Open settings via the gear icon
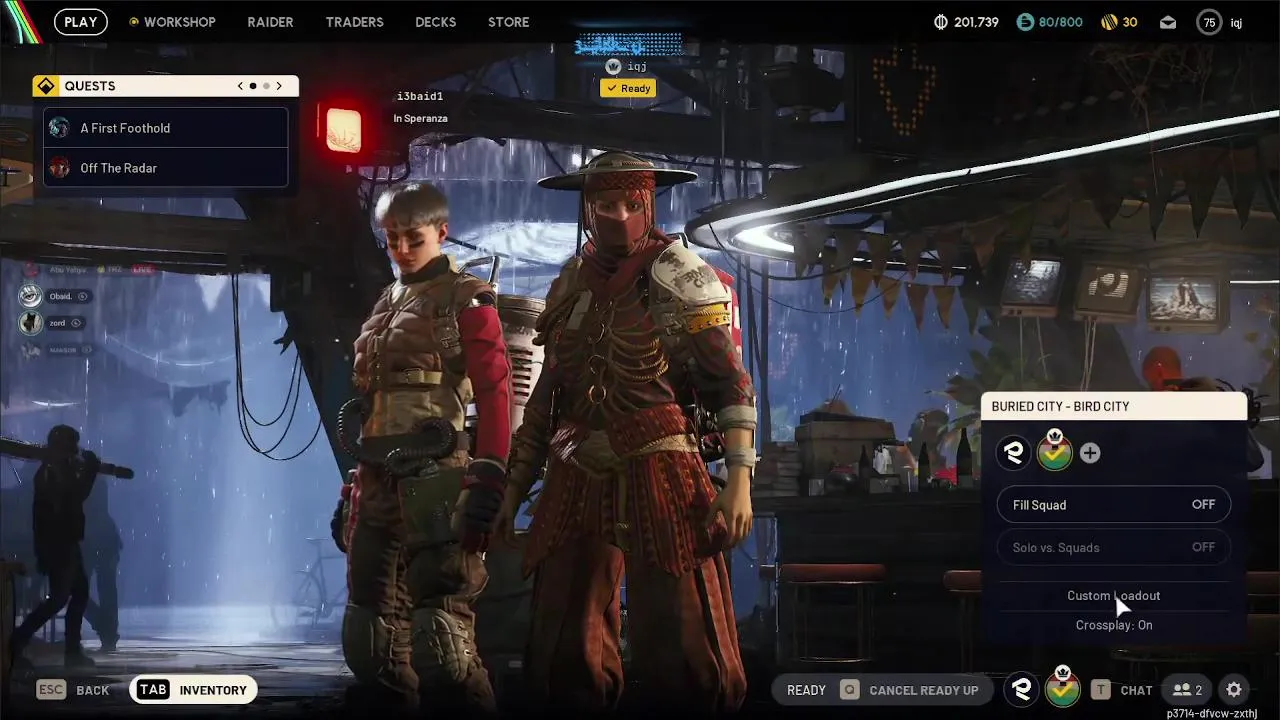Image resolution: width=1280 pixels, height=720 pixels. click(x=1234, y=690)
